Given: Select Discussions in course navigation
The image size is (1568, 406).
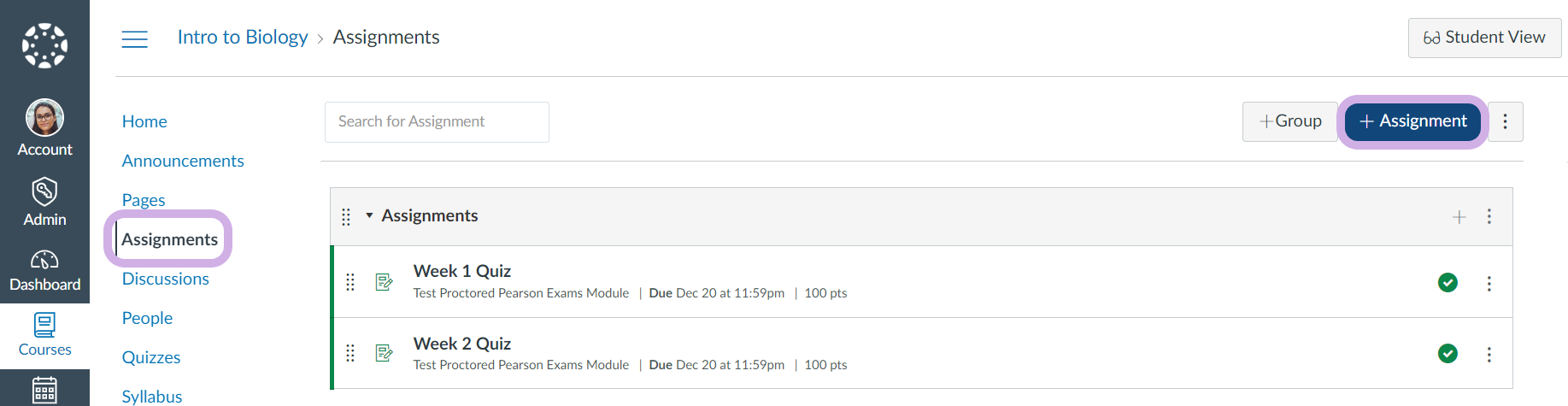Looking at the screenshot, I should (166, 279).
